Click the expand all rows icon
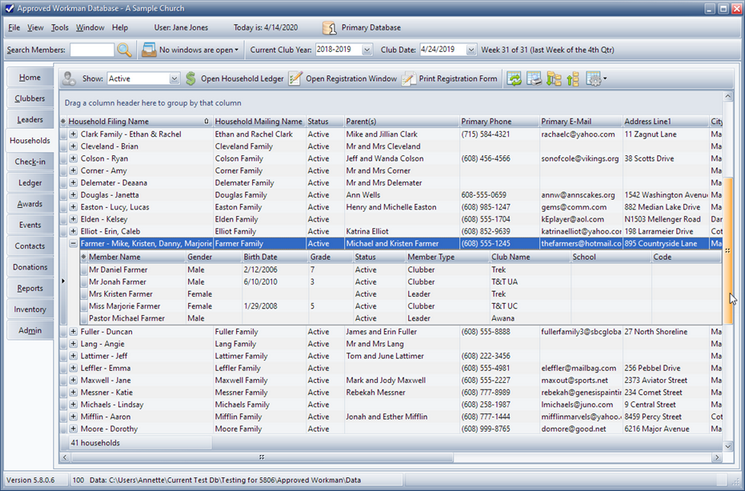745x491 pixels. [555, 78]
